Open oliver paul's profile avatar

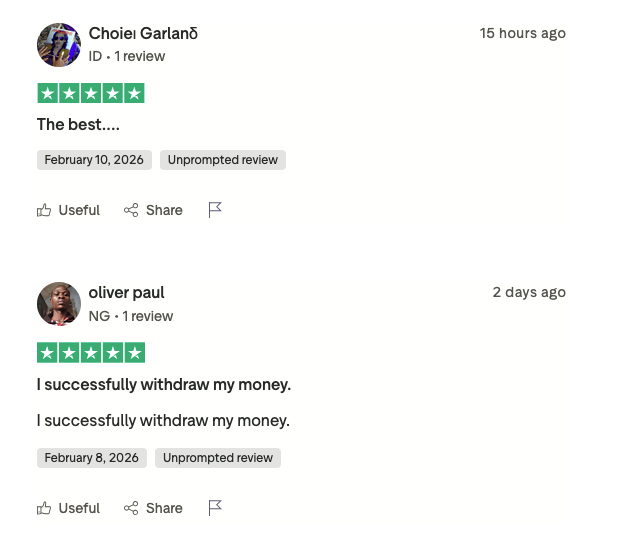(x=59, y=304)
